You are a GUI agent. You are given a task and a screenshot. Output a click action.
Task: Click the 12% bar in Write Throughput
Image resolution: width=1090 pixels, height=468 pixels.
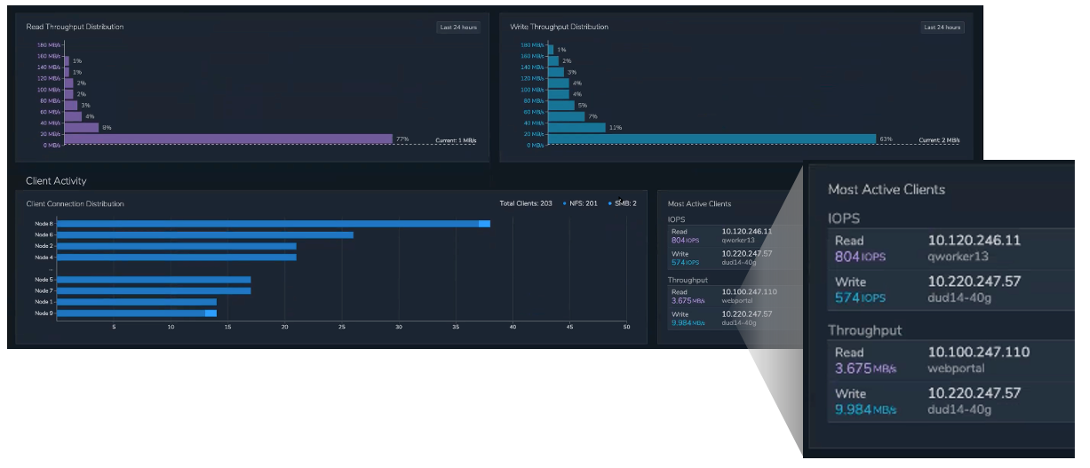[576, 127]
